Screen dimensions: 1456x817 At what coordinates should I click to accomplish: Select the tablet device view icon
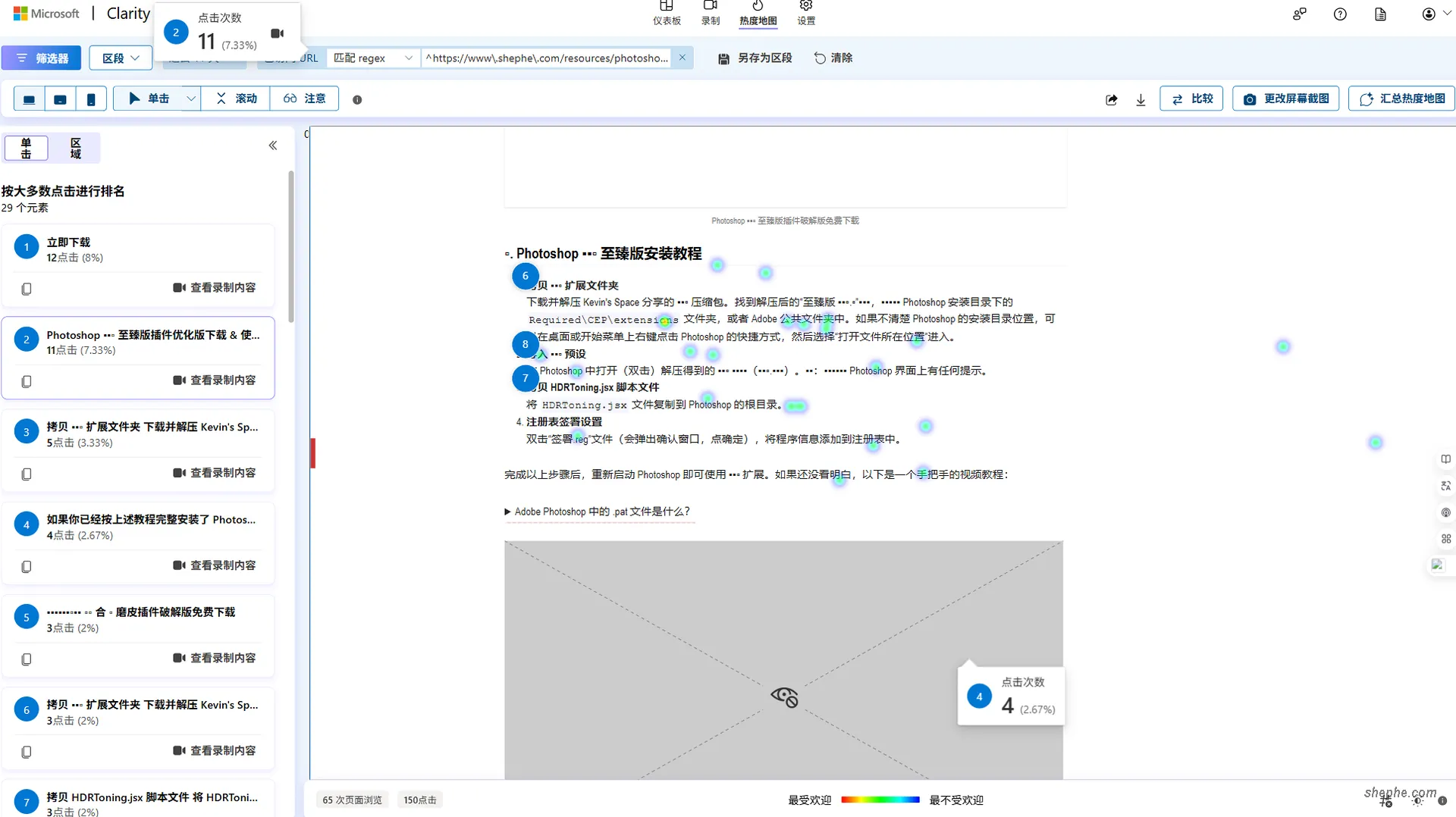(60, 99)
